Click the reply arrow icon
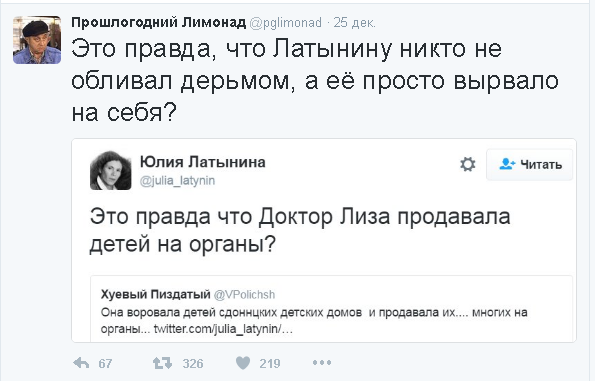 pyautogui.click(x=81, y=363)
